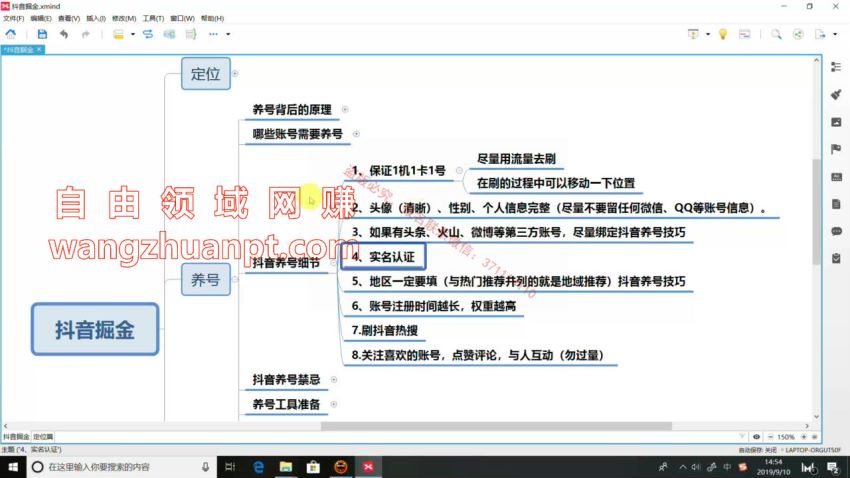
Task: Click the vertical scrollbar thumb
Action: tap(816, 212)
